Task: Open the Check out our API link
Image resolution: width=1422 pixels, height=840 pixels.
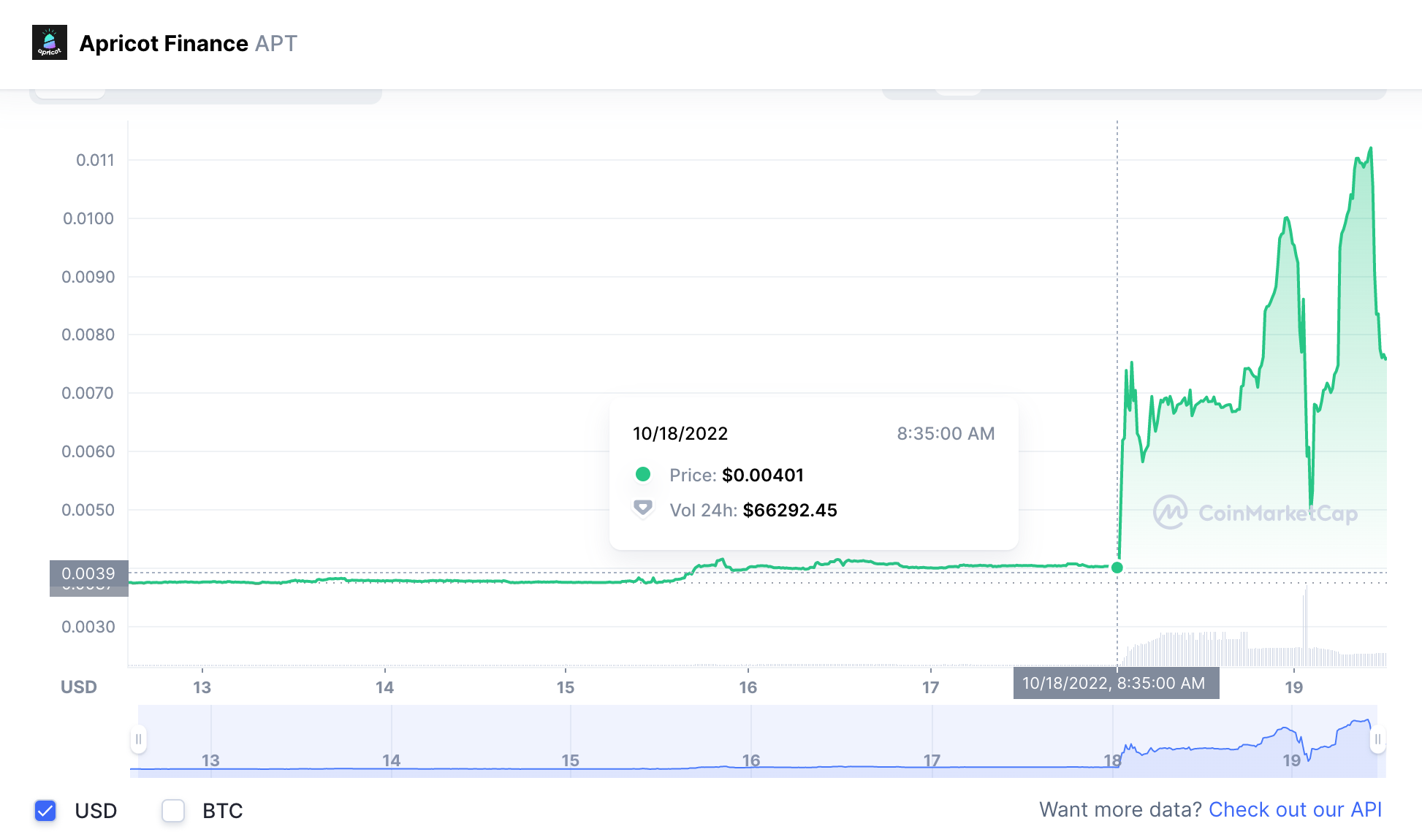Action: click(x=1295, y=809)
